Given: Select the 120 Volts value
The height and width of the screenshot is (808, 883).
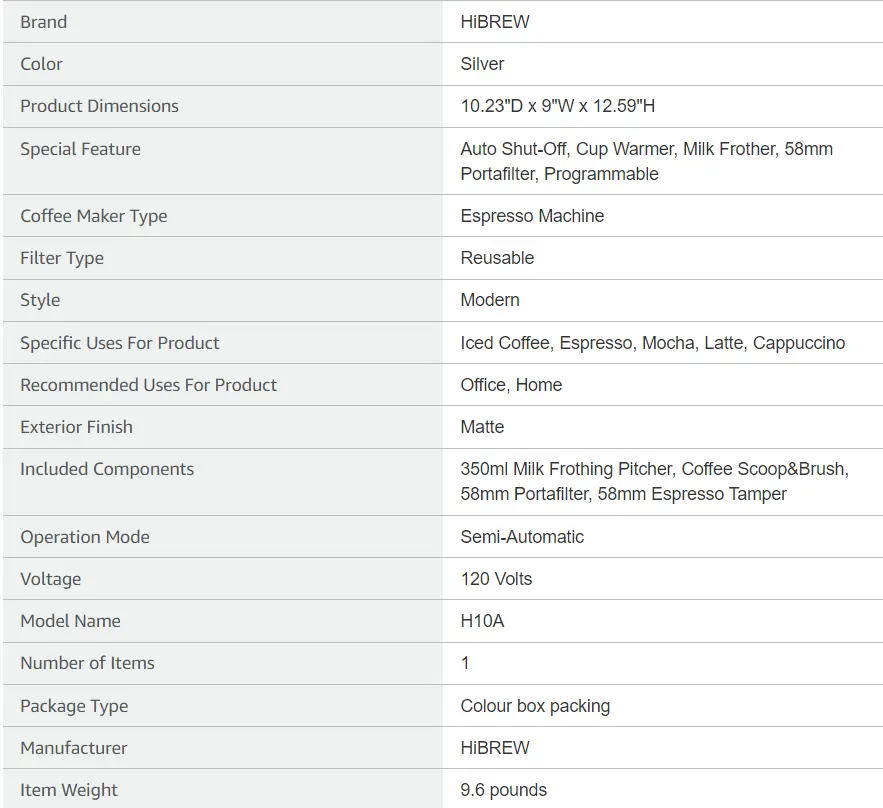Looking at the screenshot, I should pos(496,579).
